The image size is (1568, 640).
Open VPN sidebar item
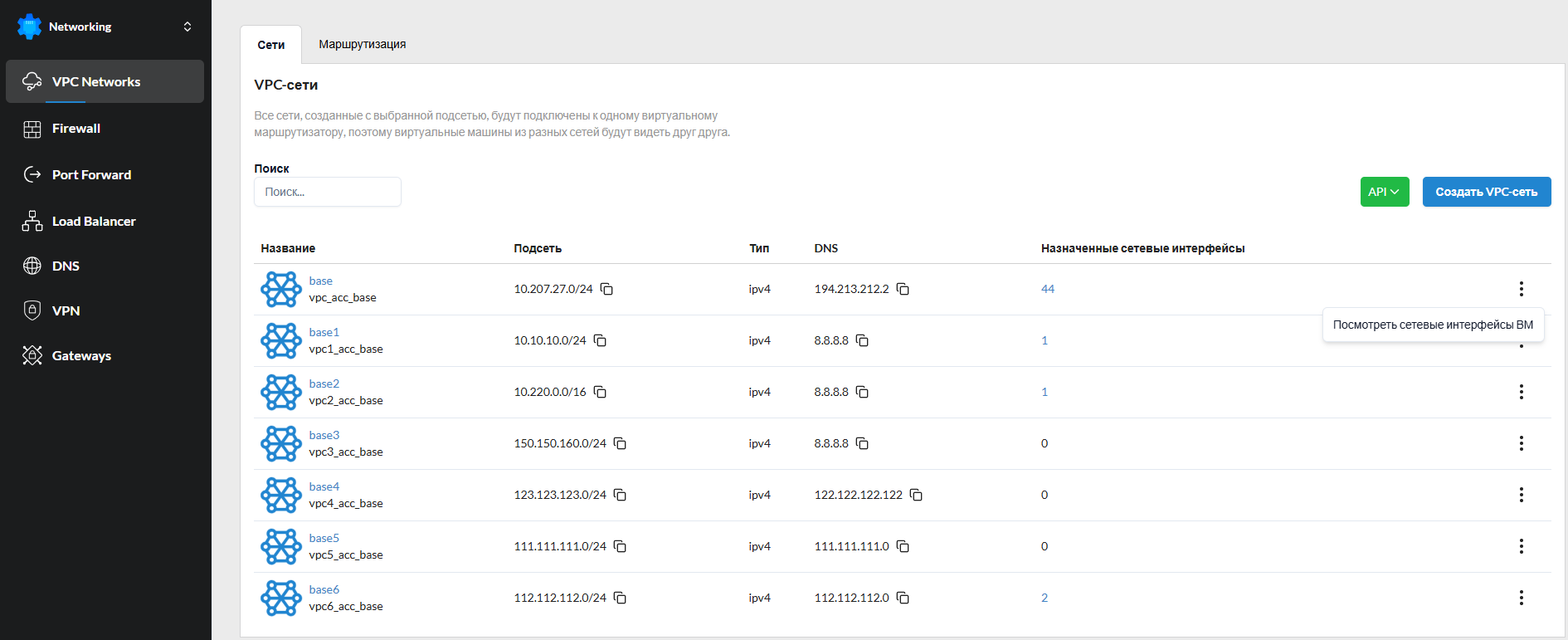(105, 311)
